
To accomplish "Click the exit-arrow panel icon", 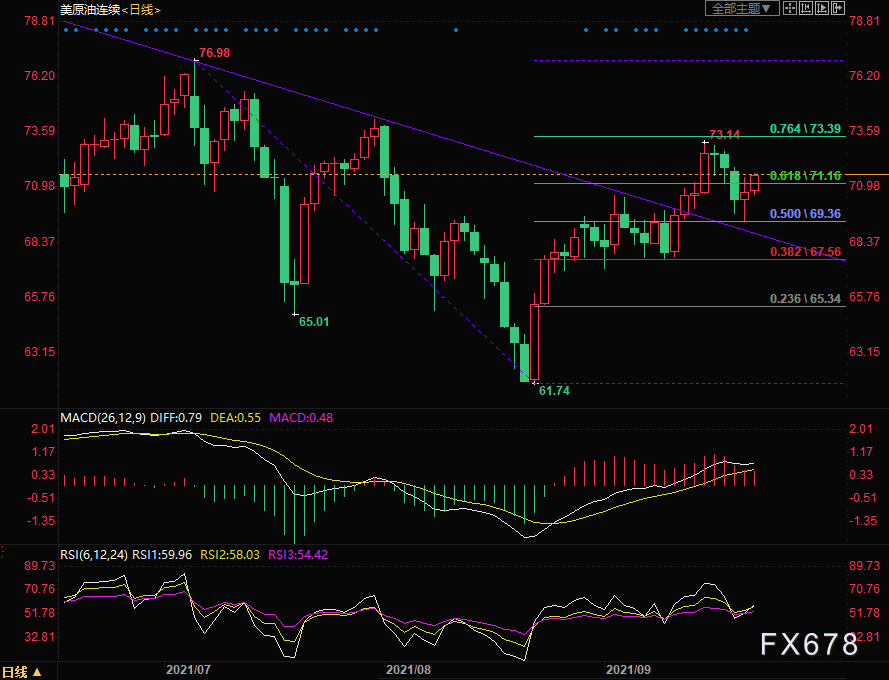I will (x=838, y=8).
